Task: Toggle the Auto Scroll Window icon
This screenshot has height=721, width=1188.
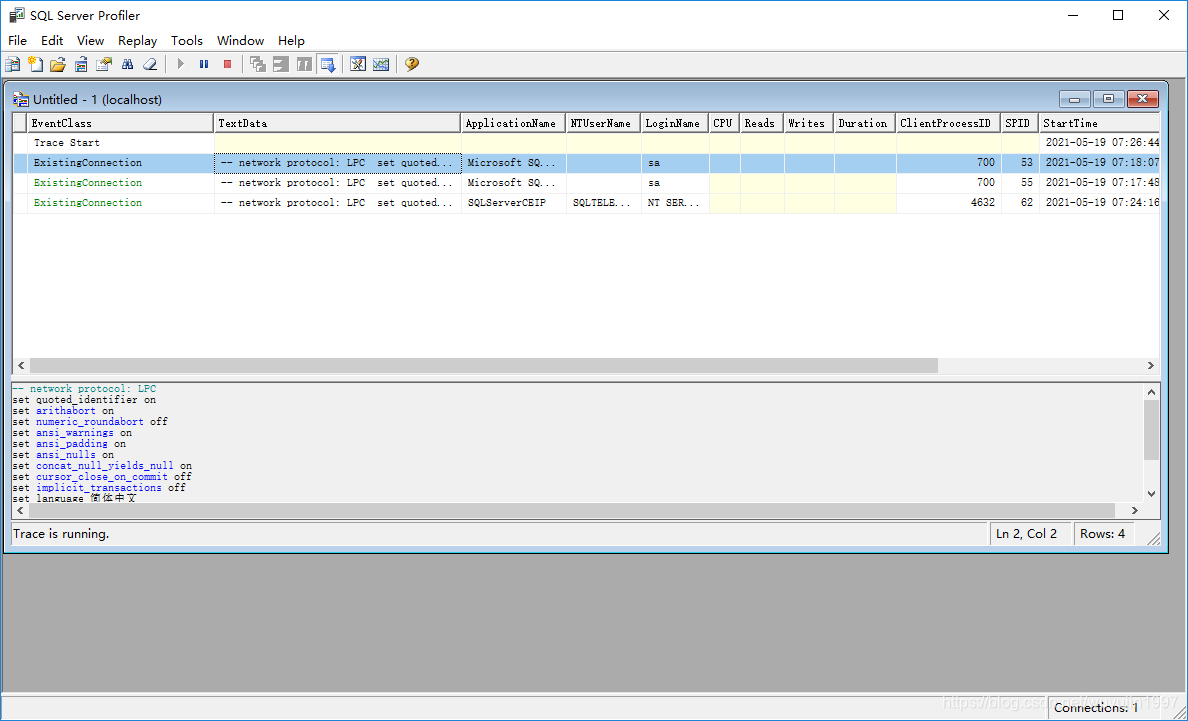Action: [327, 64]
